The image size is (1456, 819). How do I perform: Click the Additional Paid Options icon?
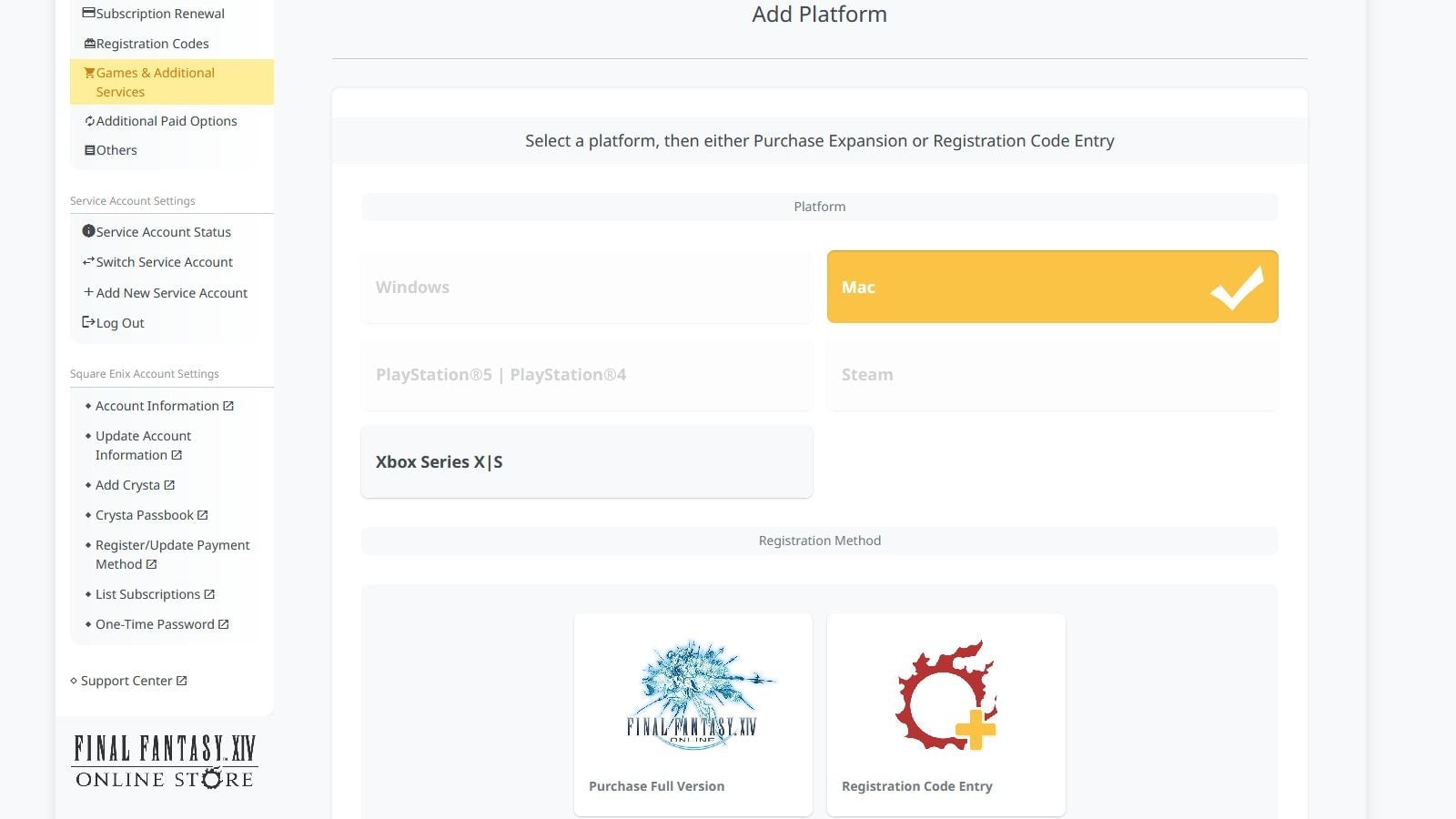tap(89, 121)
